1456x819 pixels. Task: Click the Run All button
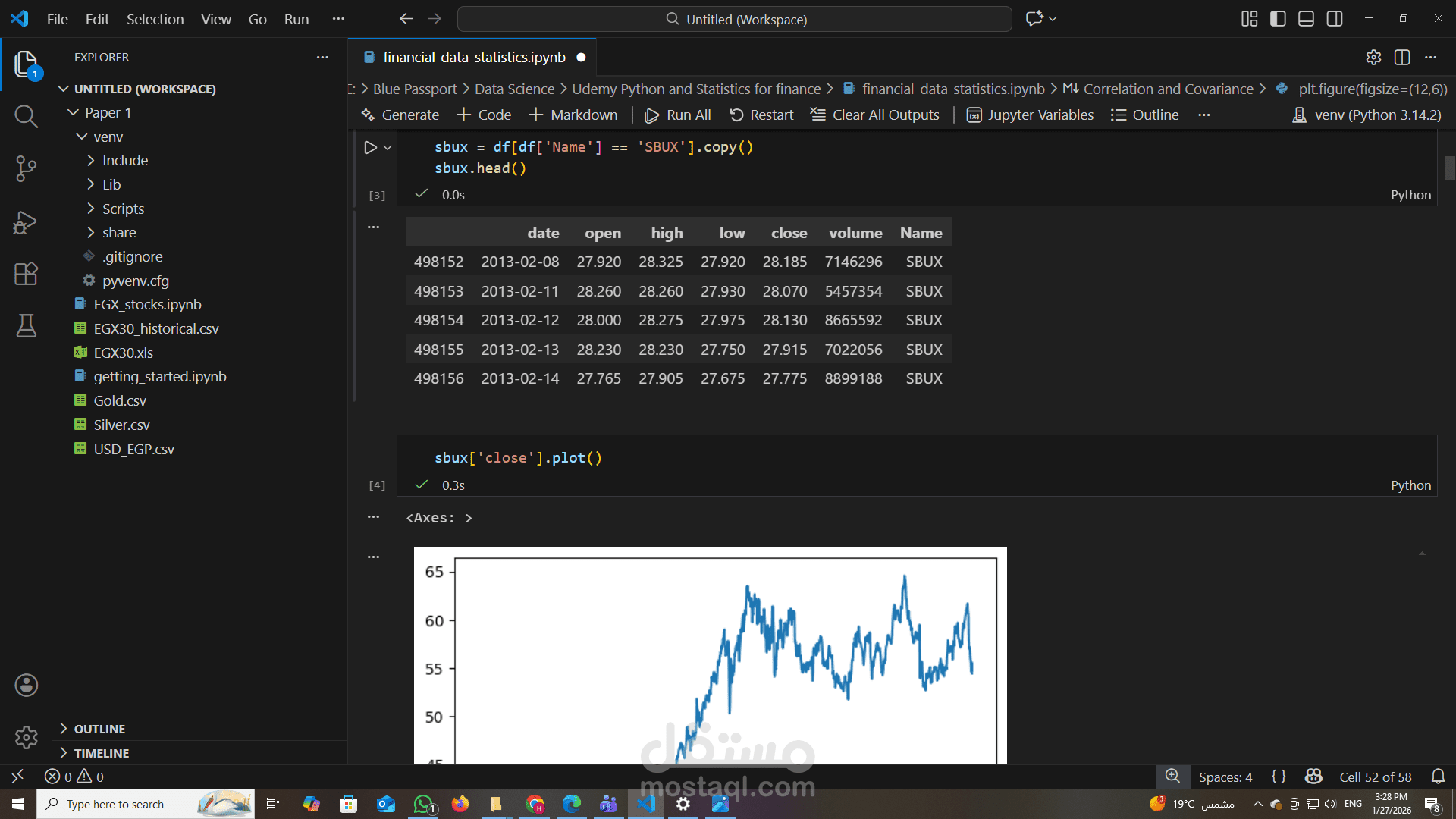(678, 115)
